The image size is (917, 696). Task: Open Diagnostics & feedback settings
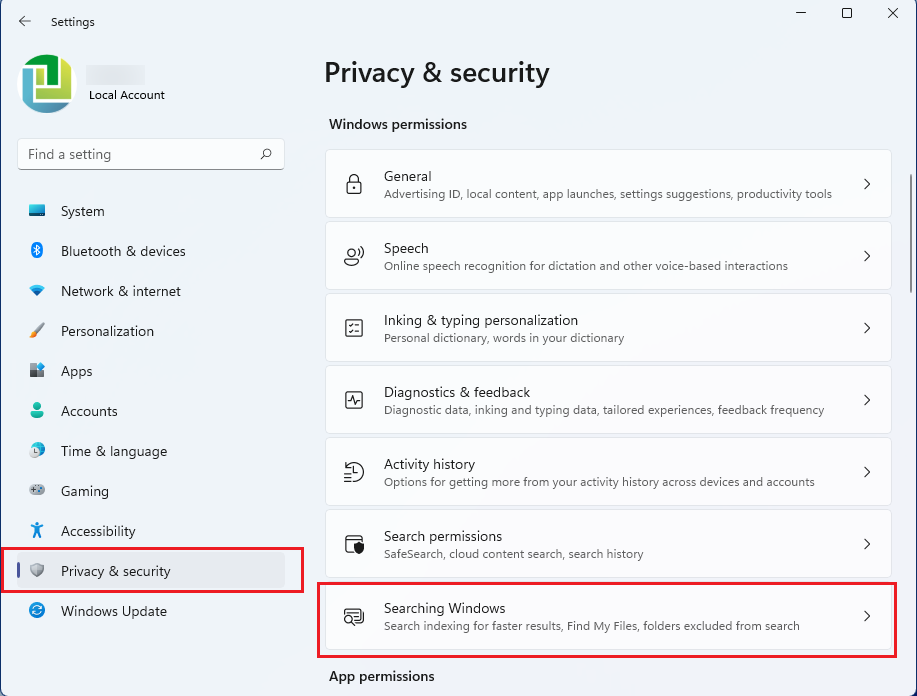point(608,399)
